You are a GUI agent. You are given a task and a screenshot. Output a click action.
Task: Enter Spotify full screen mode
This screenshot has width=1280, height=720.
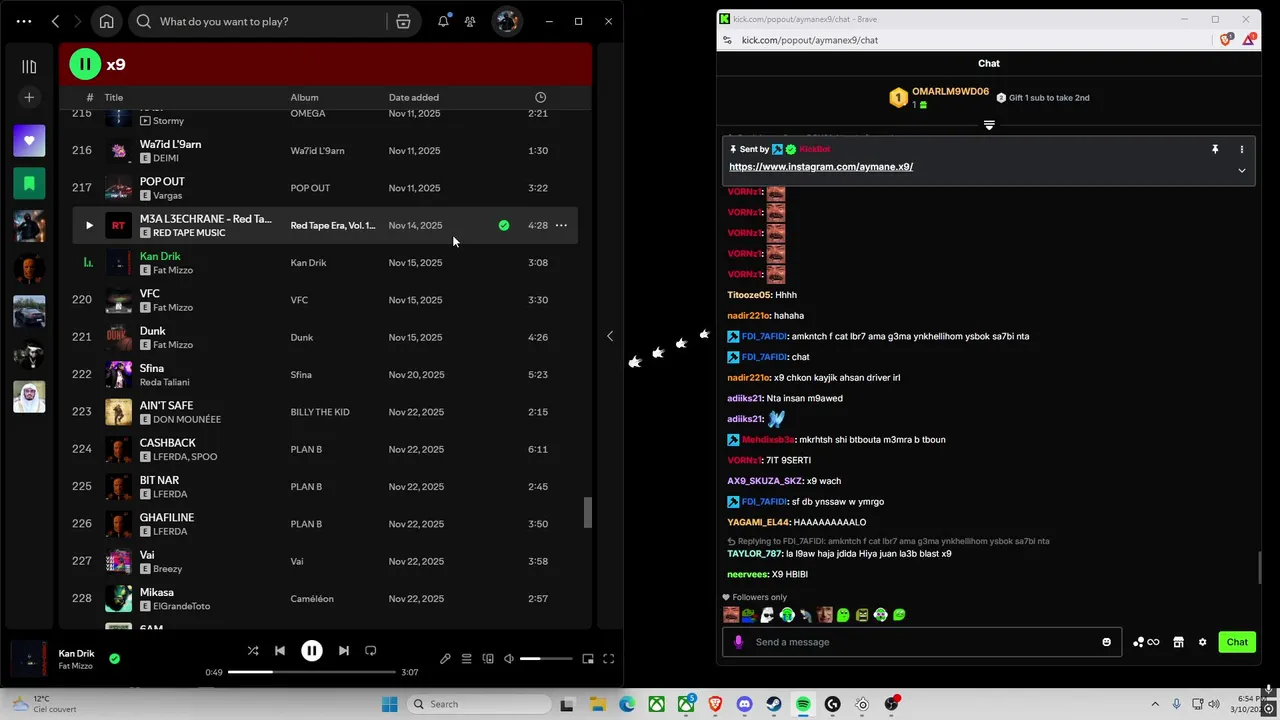click(x=608, y=659)
